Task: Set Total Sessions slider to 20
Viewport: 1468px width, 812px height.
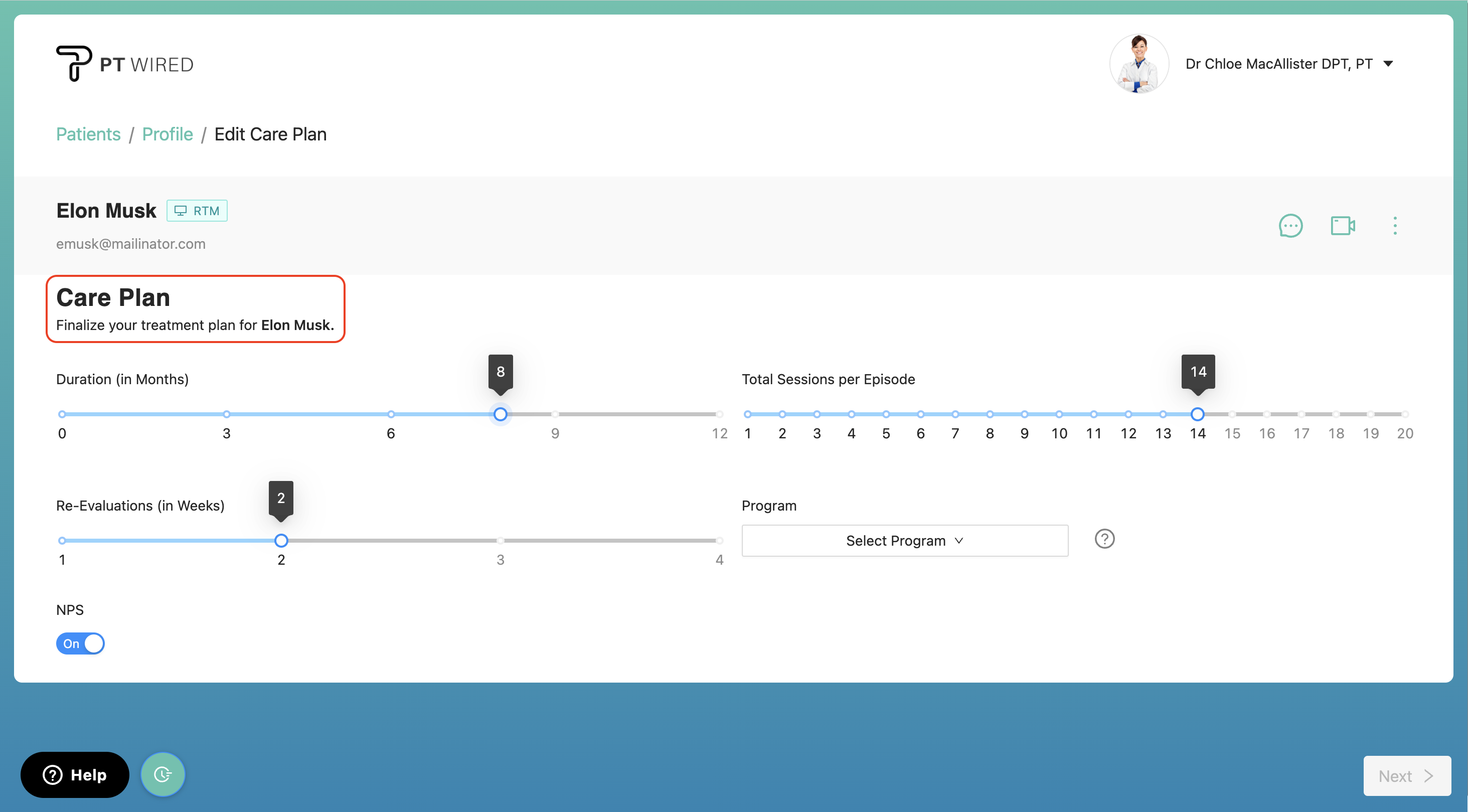Action: [1404, 414]
